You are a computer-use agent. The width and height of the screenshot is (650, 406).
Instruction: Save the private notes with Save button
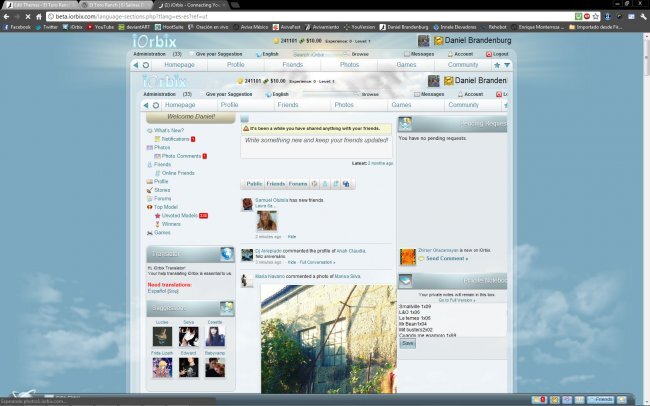(x=407, y=343)
